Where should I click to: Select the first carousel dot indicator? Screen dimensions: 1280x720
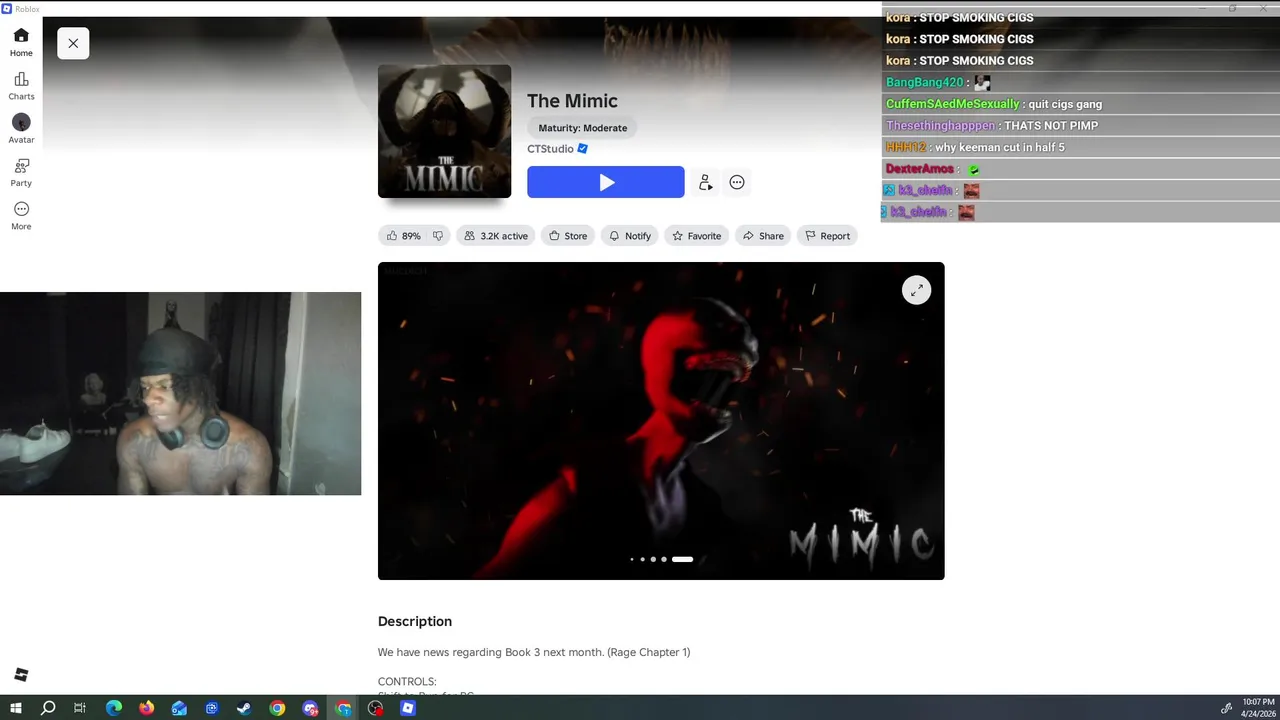(x=632, y=559)
